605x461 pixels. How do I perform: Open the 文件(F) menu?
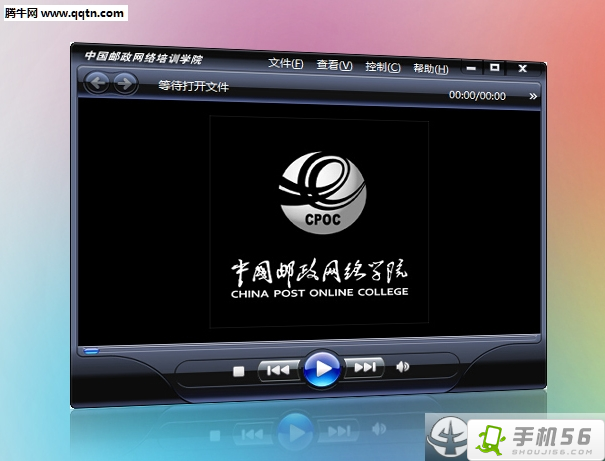click(x=286, y=63)
